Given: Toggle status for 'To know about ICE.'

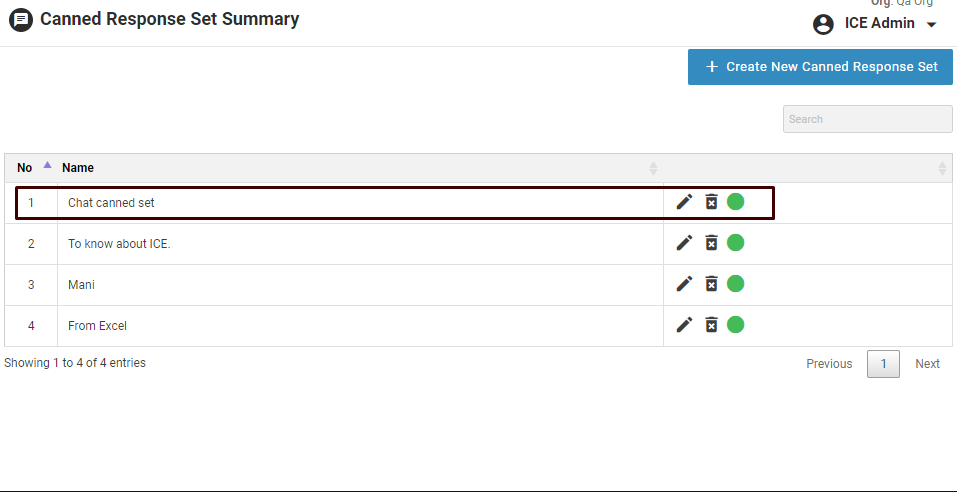Looking at the screenshot, I should 736,243.
